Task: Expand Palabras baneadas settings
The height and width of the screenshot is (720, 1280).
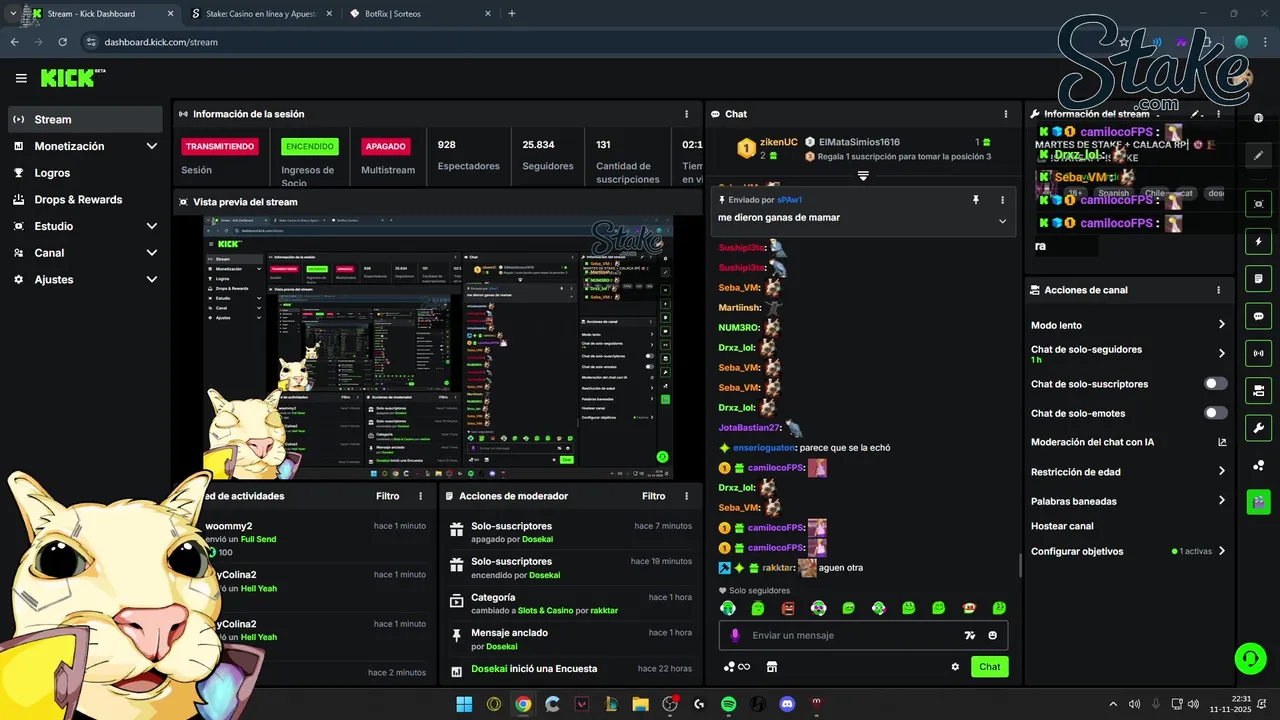Action: pyautogui.click(x=1128, y=501)
